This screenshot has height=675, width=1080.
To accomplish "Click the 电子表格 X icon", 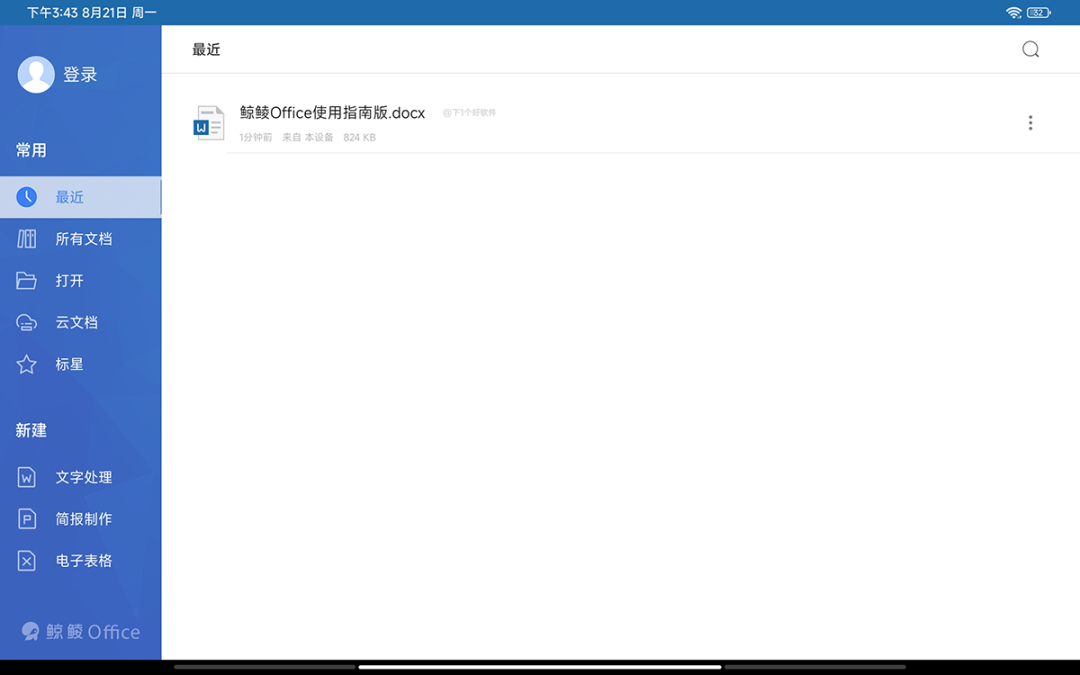I will click(27, 561).
